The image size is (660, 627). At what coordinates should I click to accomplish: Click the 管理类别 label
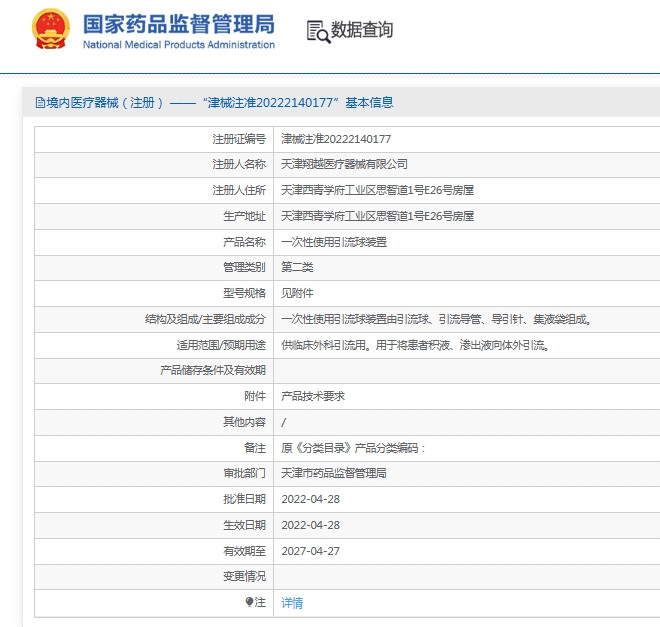tap(245, 267)
